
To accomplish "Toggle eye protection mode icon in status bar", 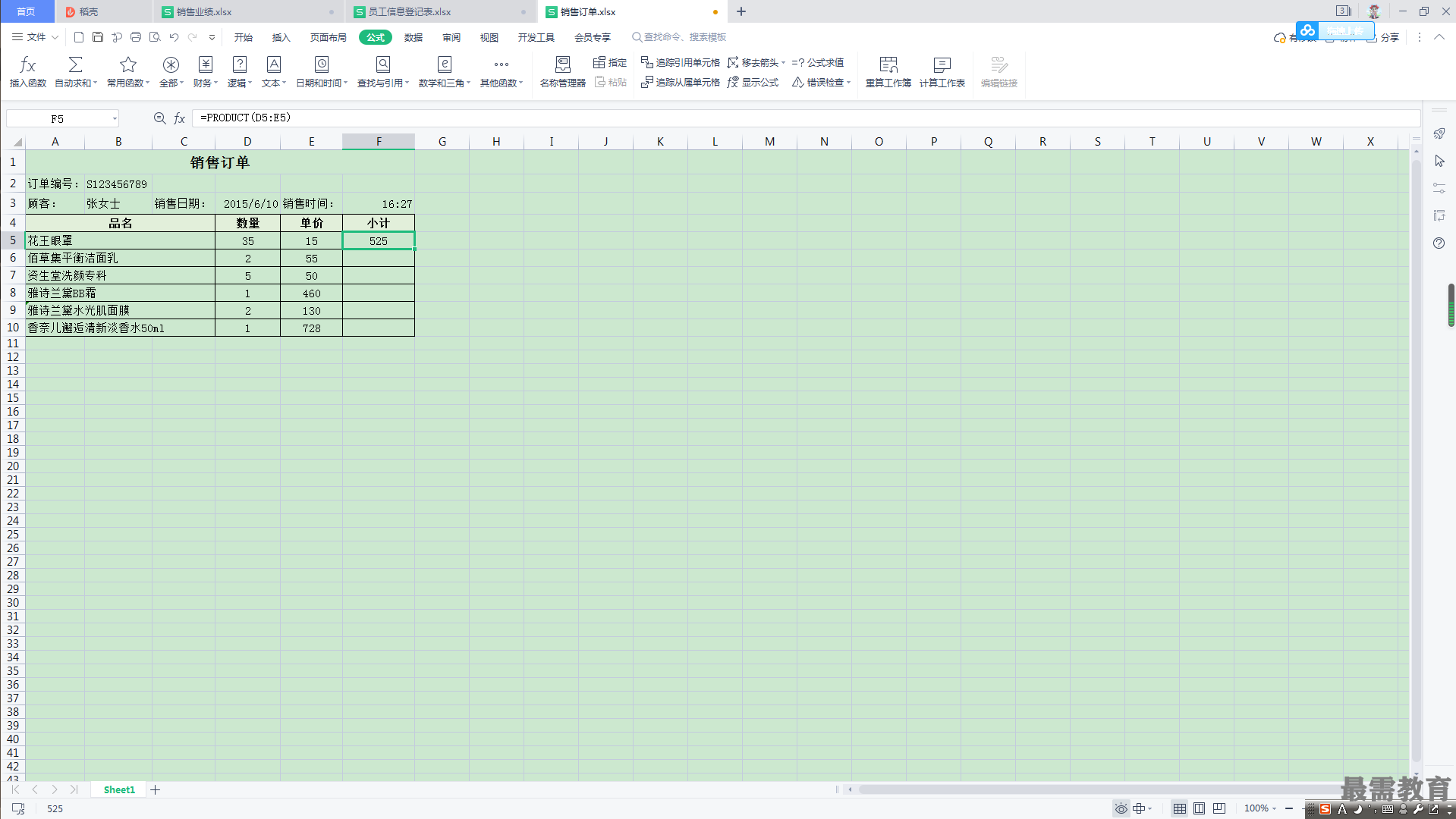I will click(1121, 808).
